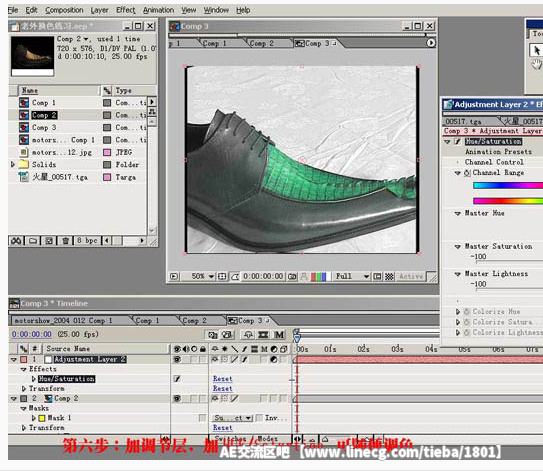The height and width of the screenshot is (471, 543).
Task: Click the always preview icon in viewer footer
Action: pos(174,276)
